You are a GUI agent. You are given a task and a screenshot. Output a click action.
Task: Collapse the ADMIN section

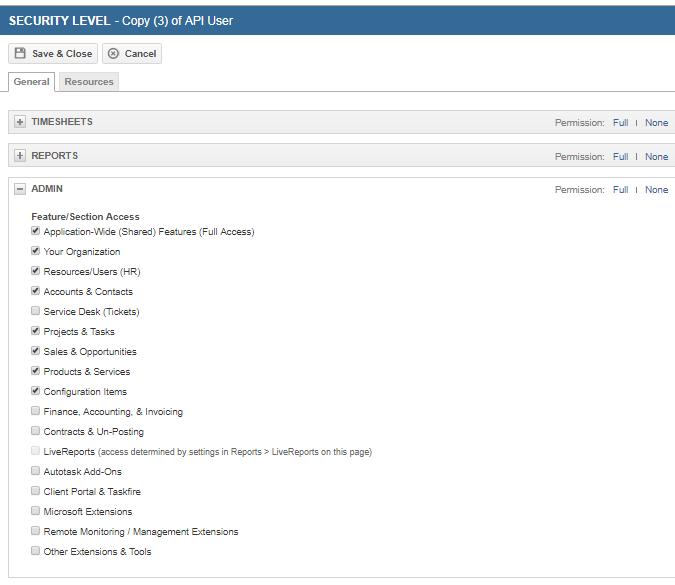point(20,189)
